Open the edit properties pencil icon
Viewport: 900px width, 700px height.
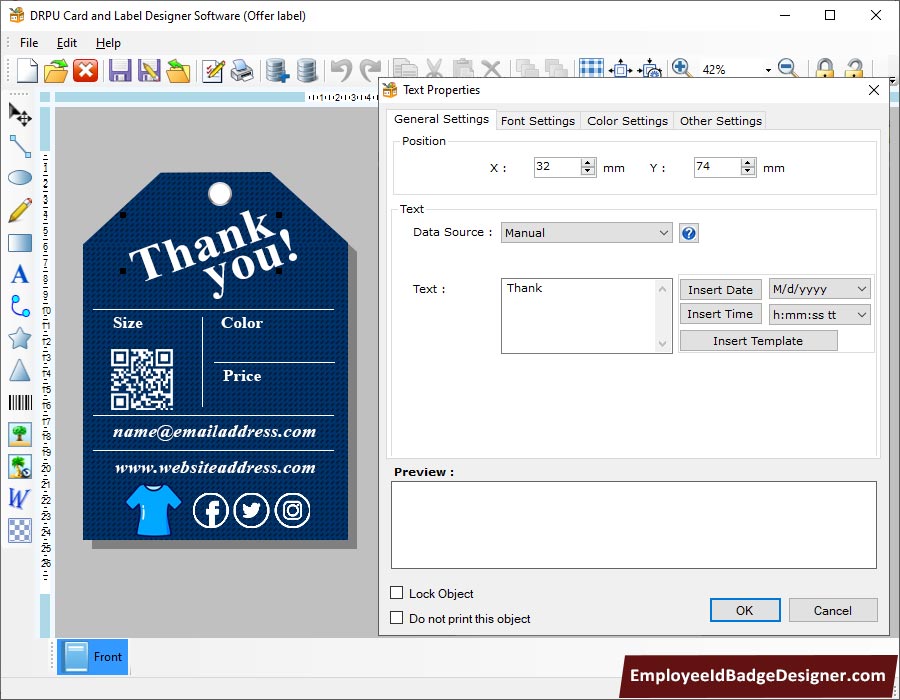[213, 71]
